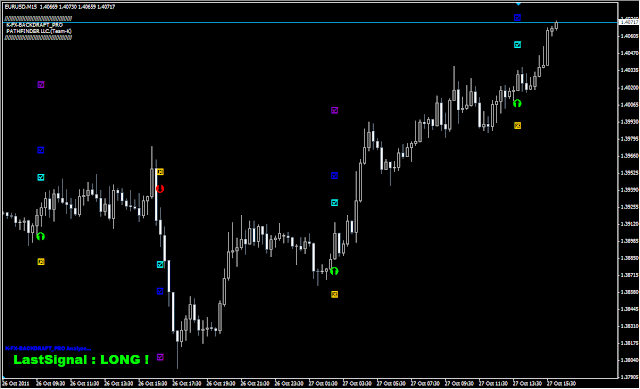Image resolution: width=640 pixels, height=389 pixels.
Task: Click the '26 Oct 23:30' time axis label
Action: pyautogui.click(x=289, y=384)
